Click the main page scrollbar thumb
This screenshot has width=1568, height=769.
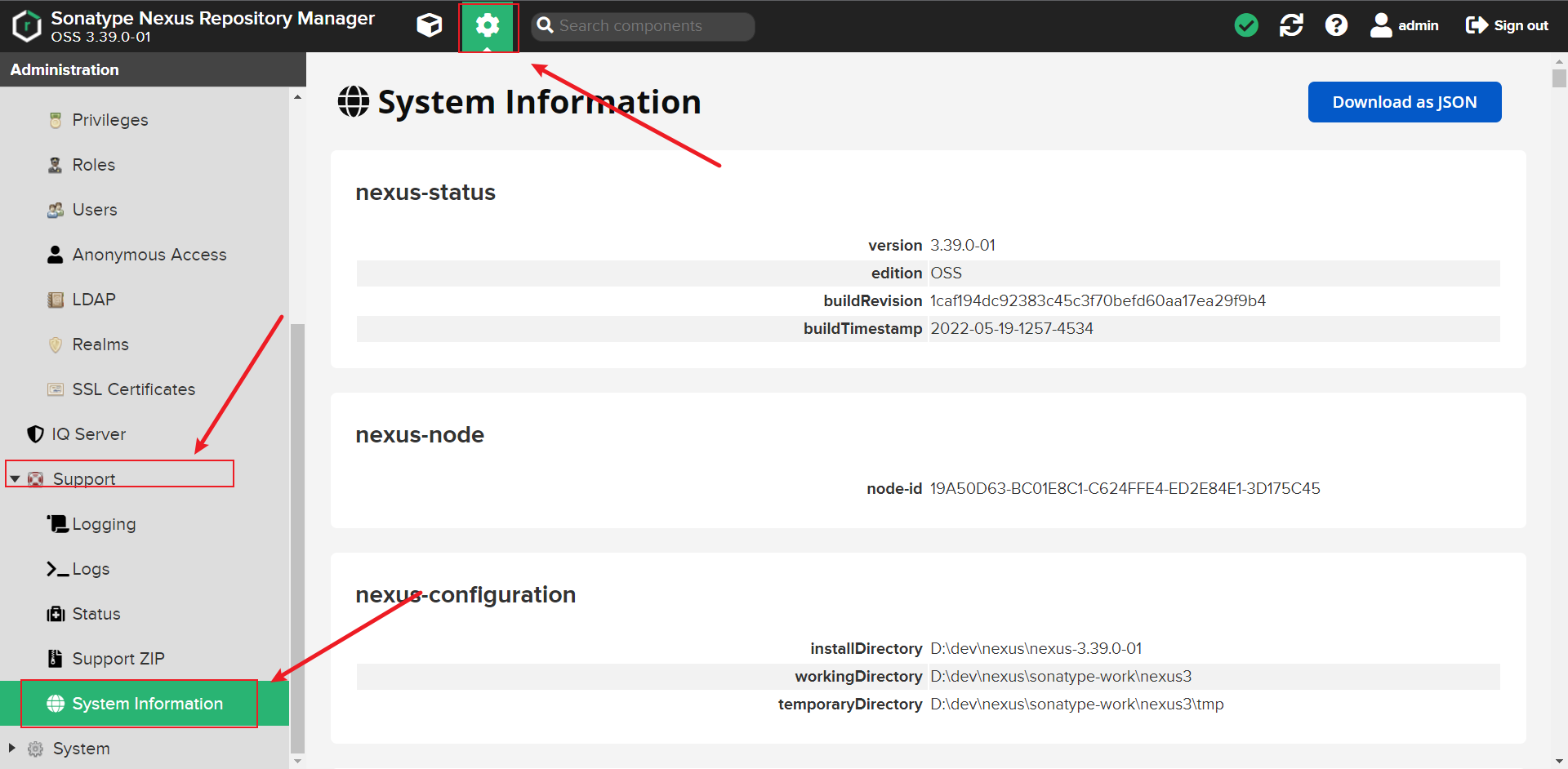(1559, 78)
